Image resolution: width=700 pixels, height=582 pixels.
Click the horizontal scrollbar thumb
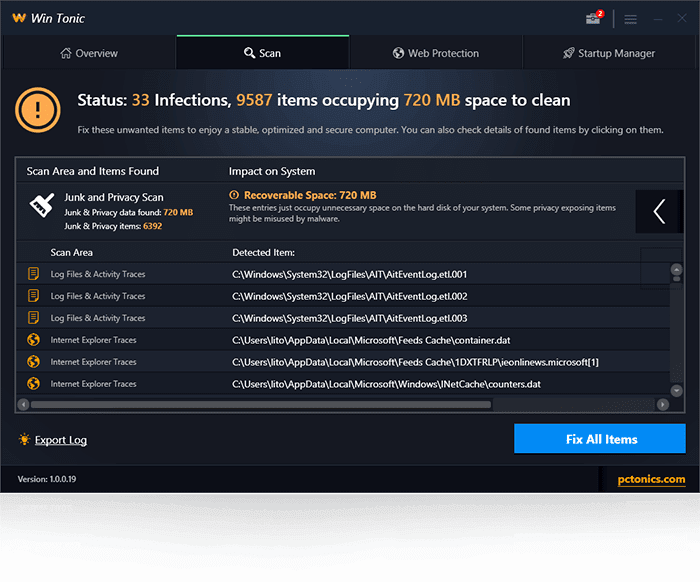[x=261, y=405]
